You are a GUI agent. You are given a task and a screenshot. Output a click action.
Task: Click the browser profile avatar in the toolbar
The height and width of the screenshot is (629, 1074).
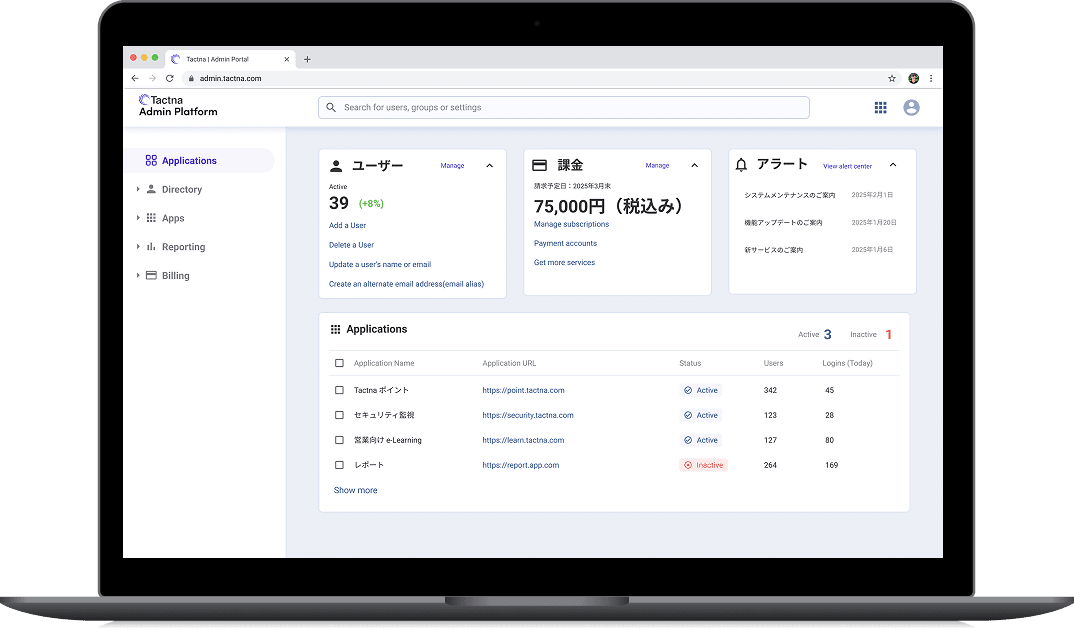point(913,78)
